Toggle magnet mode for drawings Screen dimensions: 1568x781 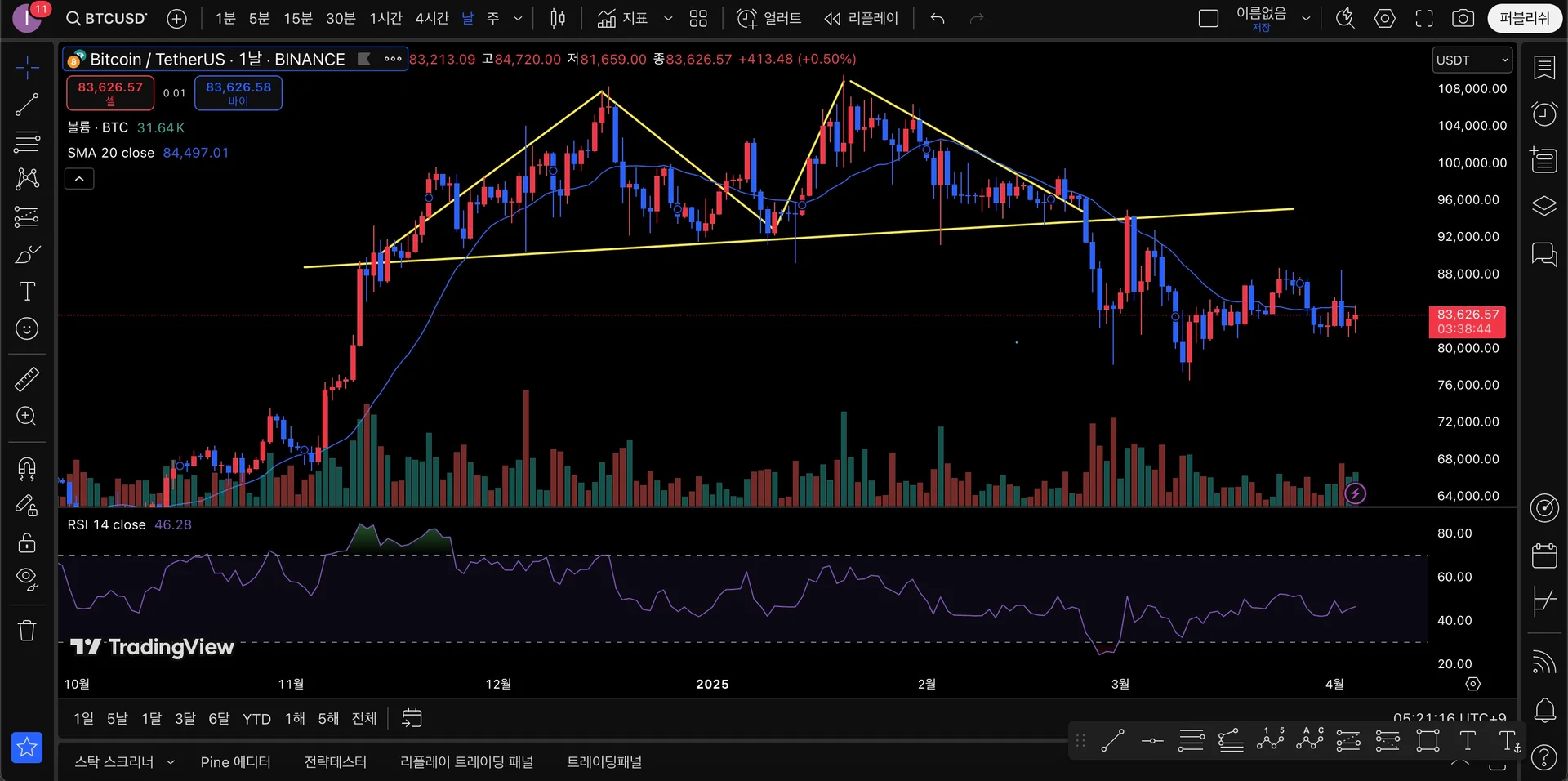click(x=27, y=467)
